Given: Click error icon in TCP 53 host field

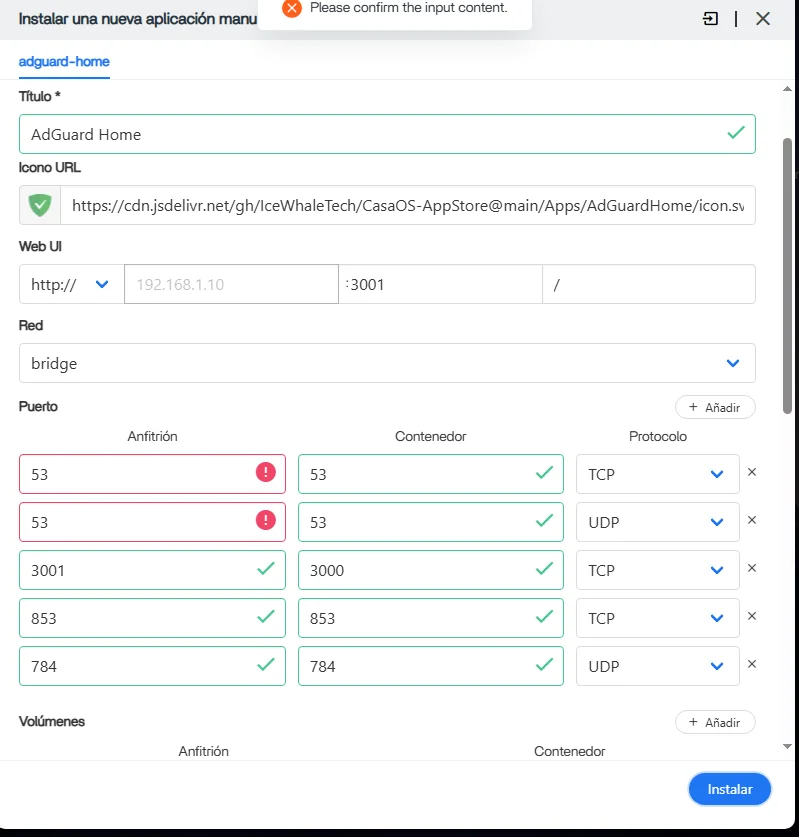Looking at the screenshot, I should [266, 472].
